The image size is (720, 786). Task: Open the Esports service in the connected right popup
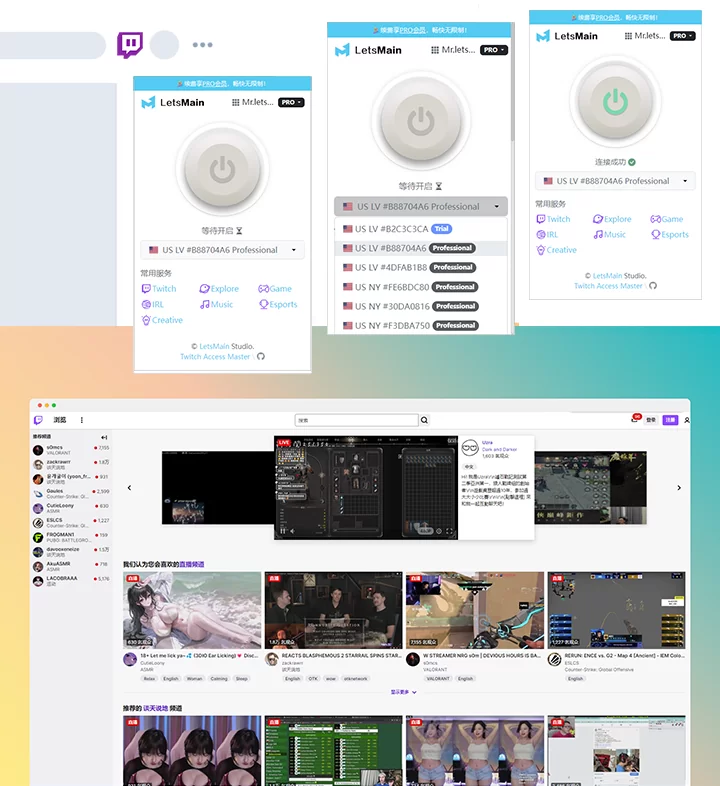pos(670,235)
